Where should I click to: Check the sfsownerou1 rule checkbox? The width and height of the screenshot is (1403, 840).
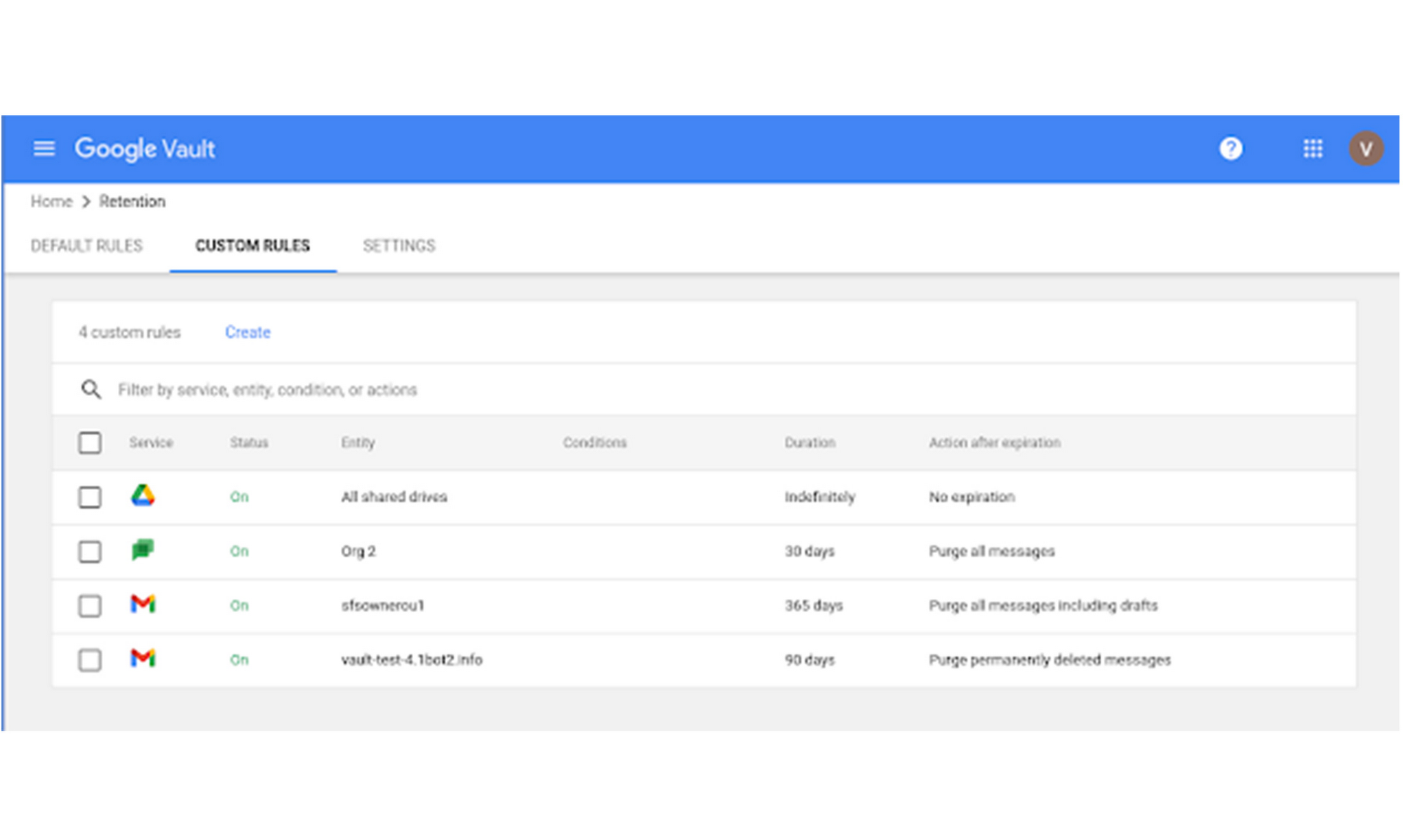pos(90,606)
